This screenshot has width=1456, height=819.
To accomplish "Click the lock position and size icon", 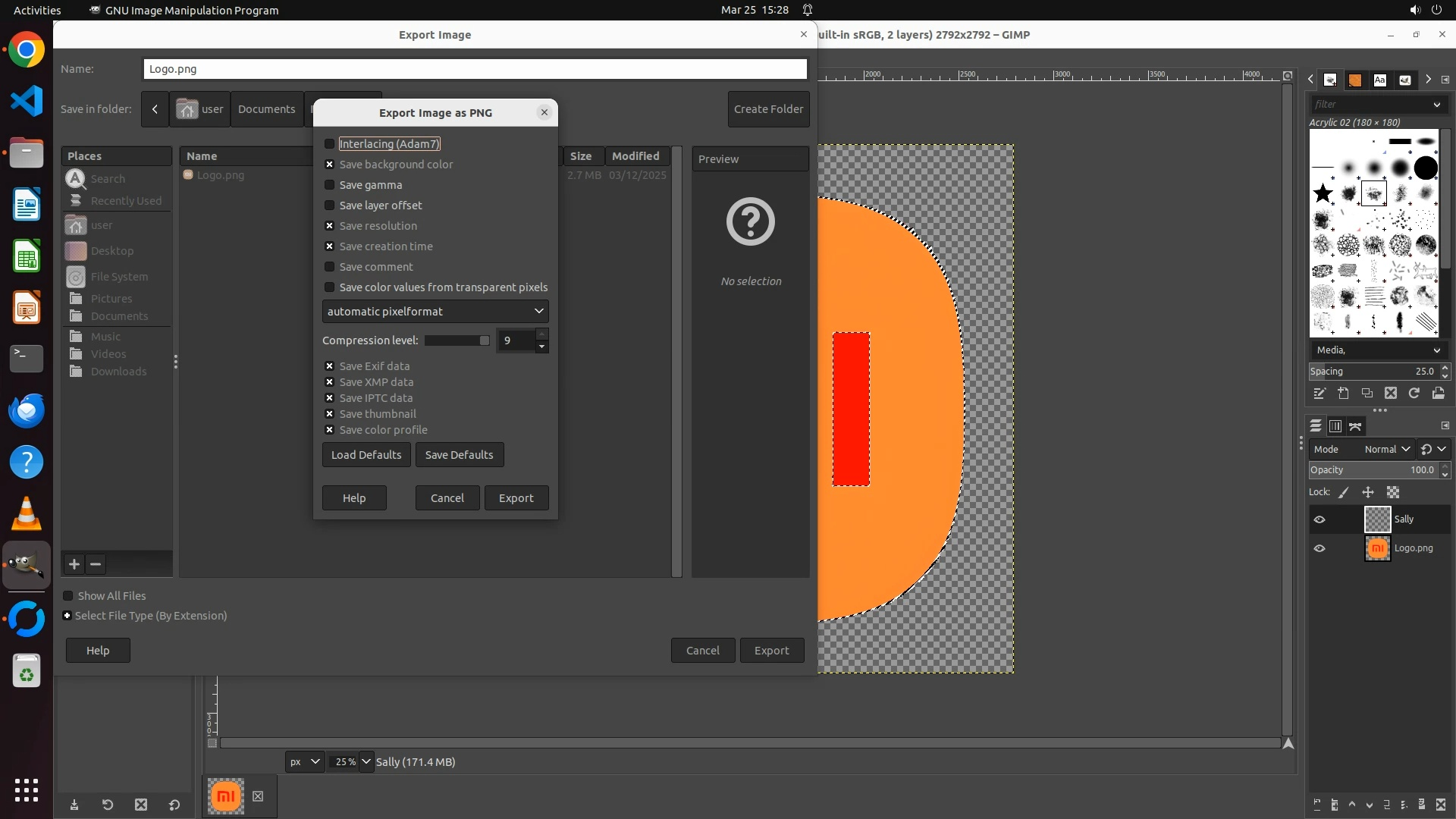I will point(1368,492).
